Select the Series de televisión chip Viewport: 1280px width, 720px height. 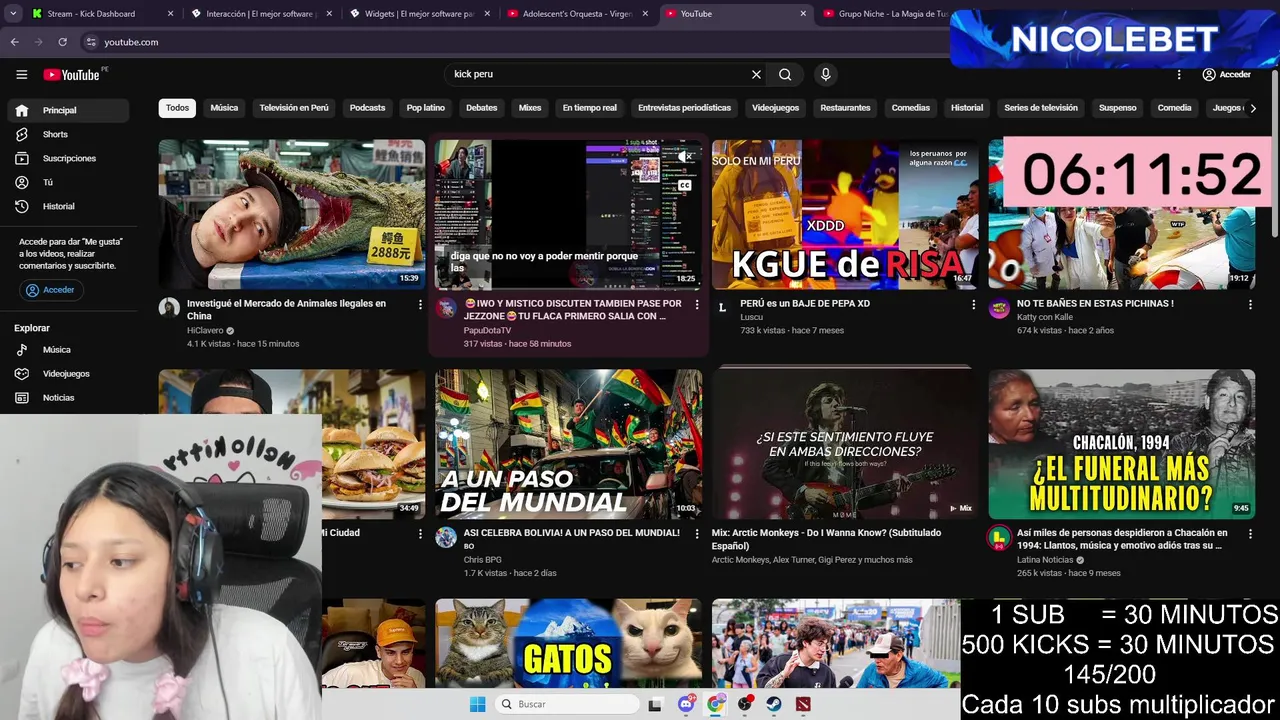click(1041, 108)
